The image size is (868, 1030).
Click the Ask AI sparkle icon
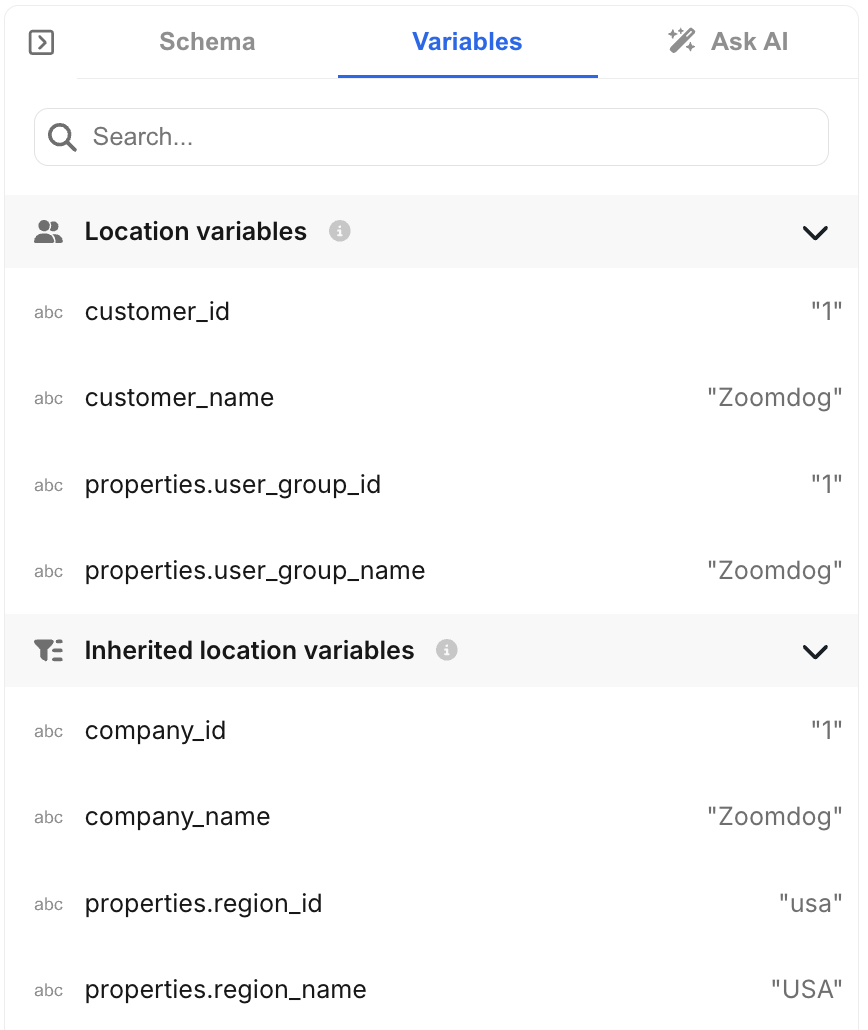pos(681,41)
